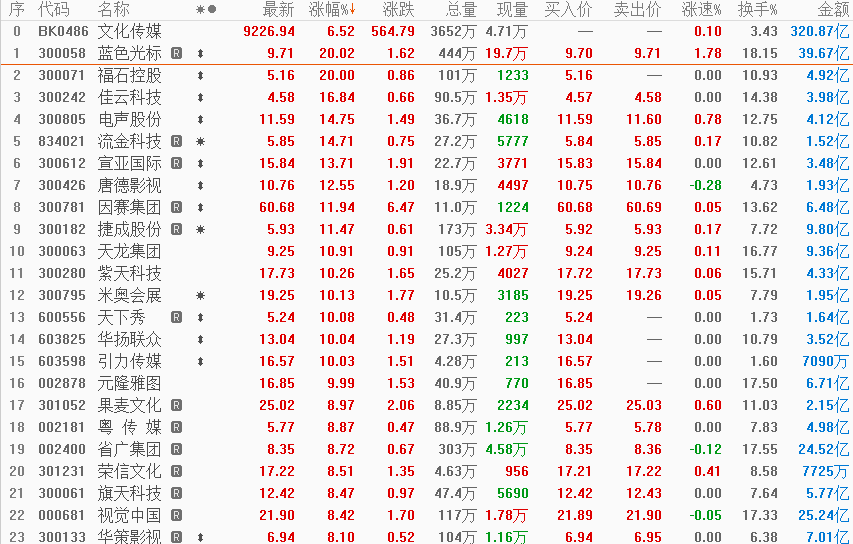Screen dimensions: 853x544
Task: Click the 金额 column header
Action: (x=833, y=9)
